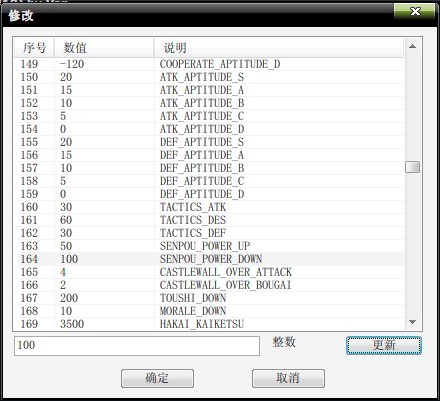Viewport: 440px width, 401px height.
Task: Select the ATK_APTITUDE_S row
Action: [x=209, y=77]
